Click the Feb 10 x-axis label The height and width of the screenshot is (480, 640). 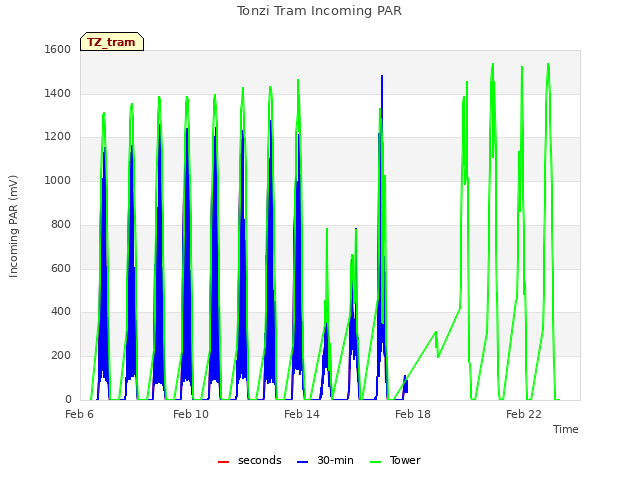click(191, 414)
